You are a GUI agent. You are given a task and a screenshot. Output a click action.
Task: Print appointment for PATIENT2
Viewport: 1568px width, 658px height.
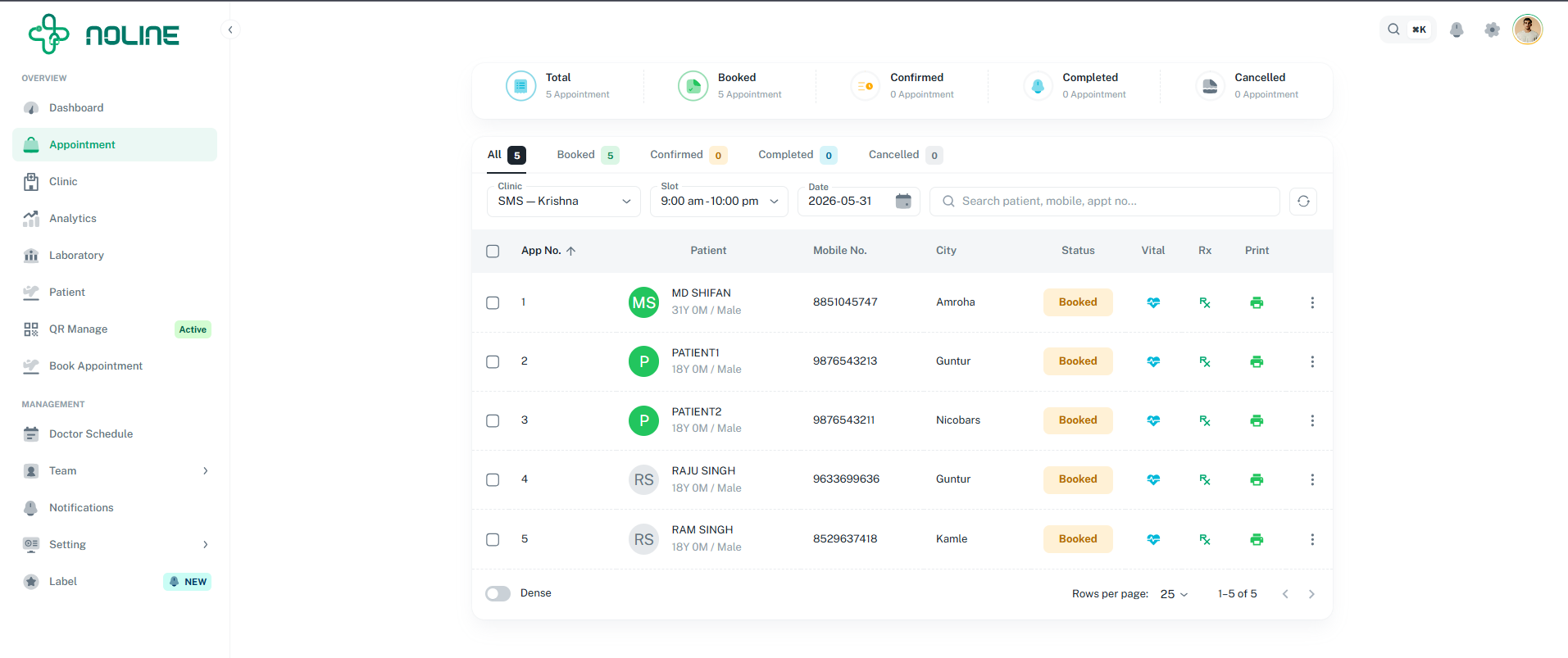tap(1257, 420)
